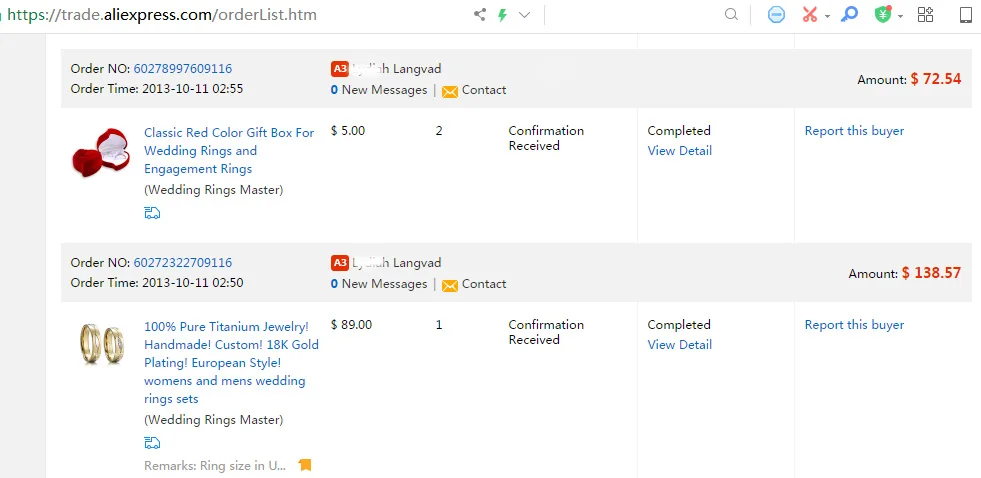Click the $ 138.57 amount text
This screenshot has width=981, height=478.
tap(931, 273)
